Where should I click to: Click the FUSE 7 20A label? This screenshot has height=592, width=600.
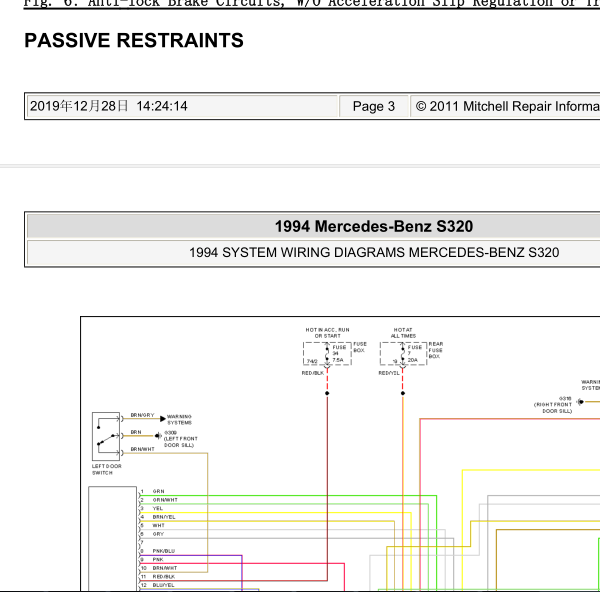[414, 354]
